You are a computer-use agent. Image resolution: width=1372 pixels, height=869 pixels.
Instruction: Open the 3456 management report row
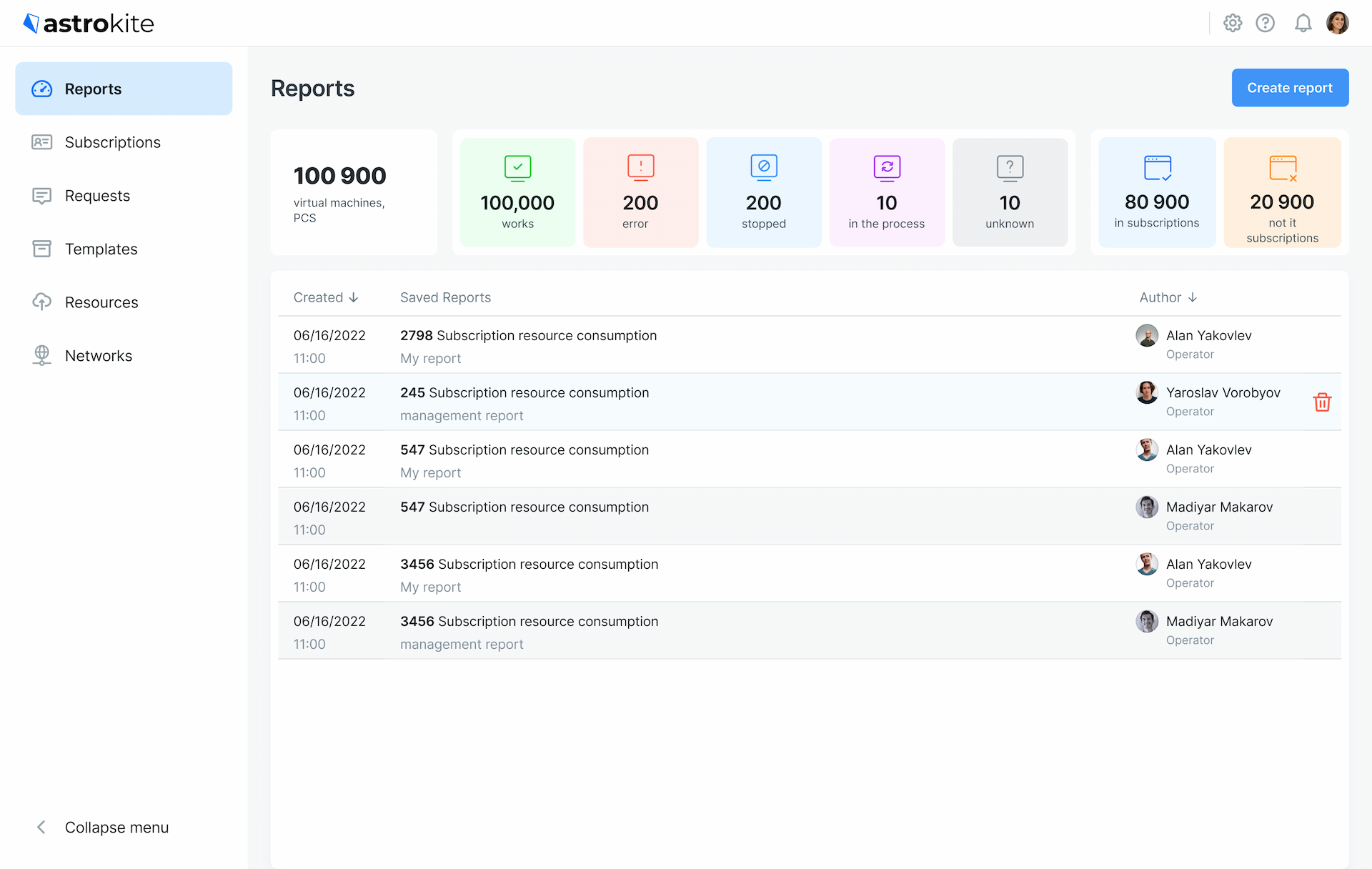[x=809, y=631]
